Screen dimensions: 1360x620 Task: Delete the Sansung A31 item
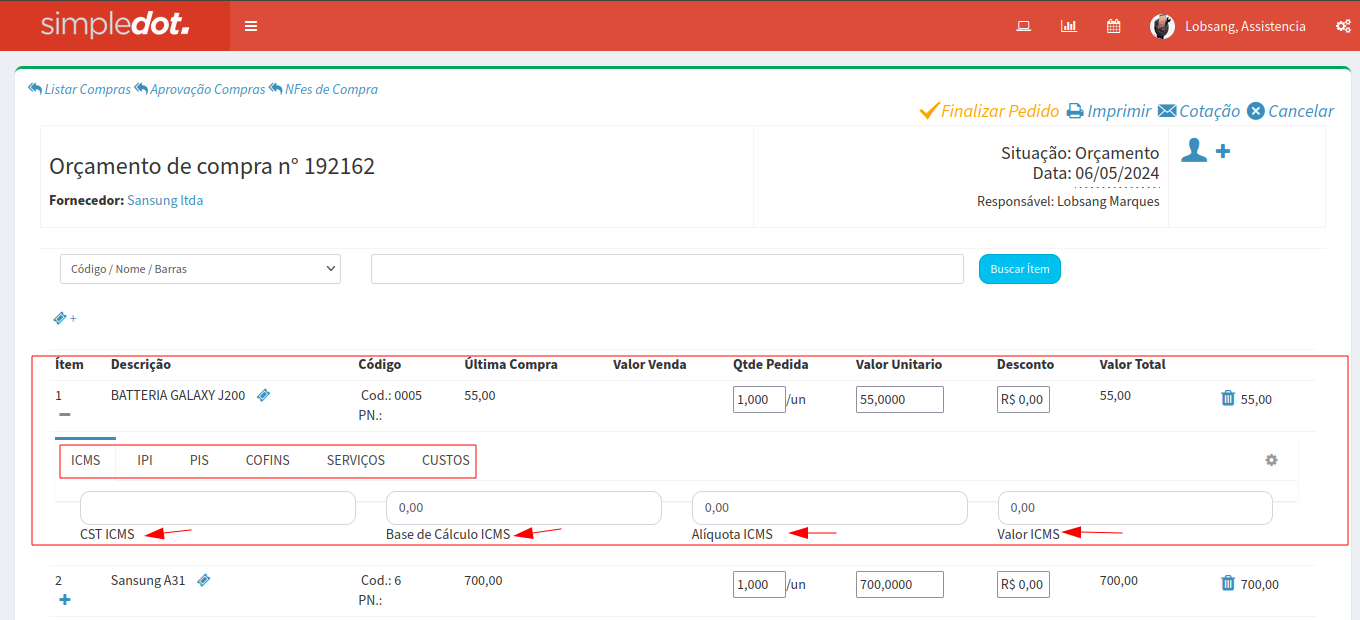tap(1228, 583)
